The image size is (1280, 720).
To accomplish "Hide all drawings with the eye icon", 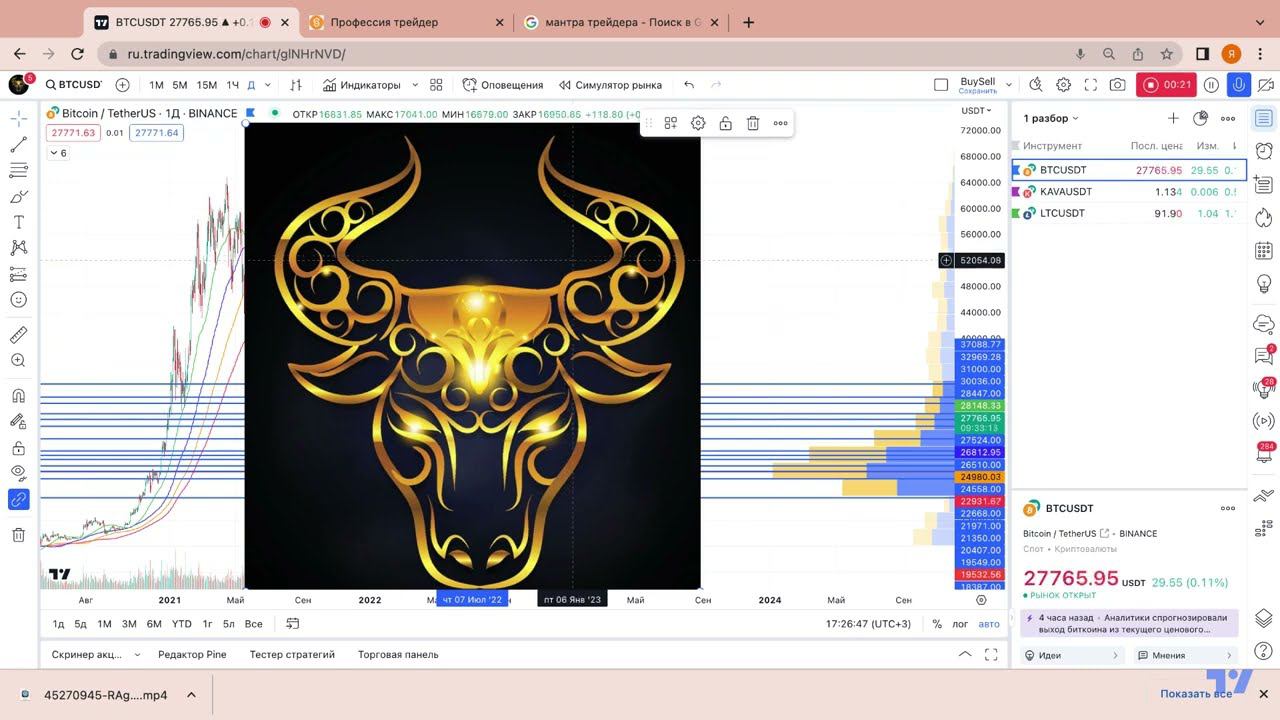I will tap(18, 473).
